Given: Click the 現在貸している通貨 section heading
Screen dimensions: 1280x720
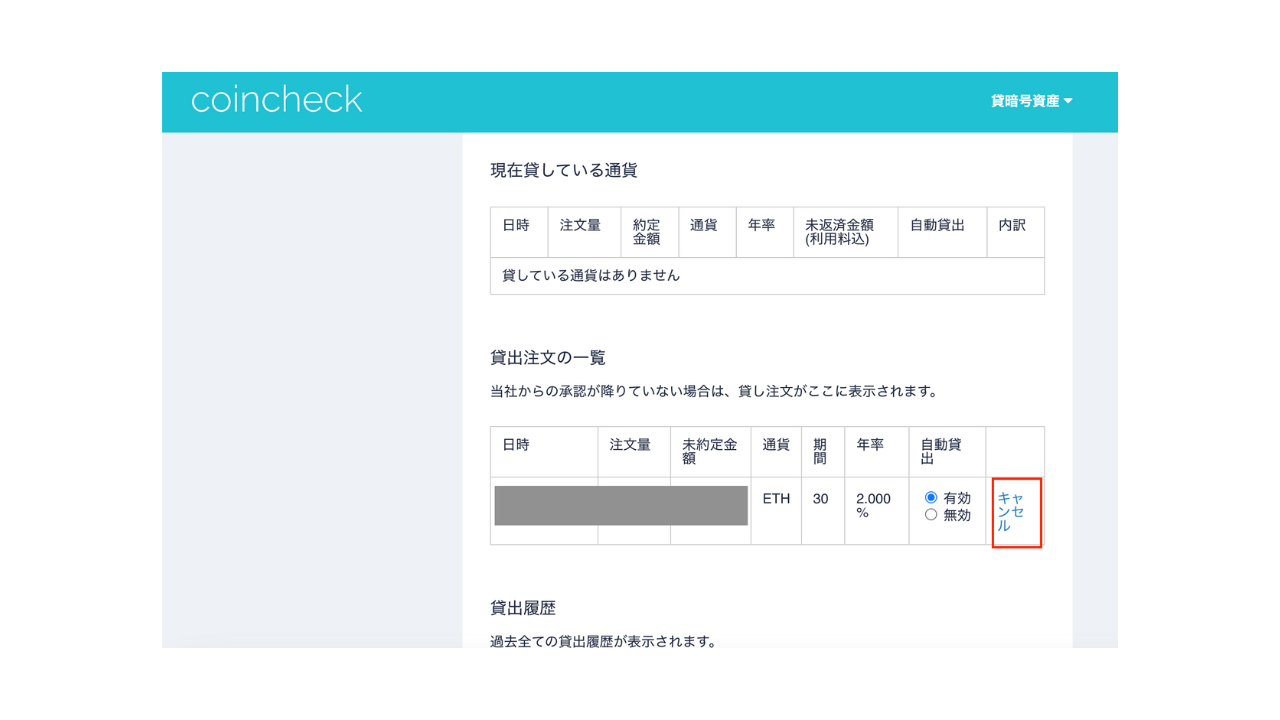Looking at the screenshot, I should point(564,170).
